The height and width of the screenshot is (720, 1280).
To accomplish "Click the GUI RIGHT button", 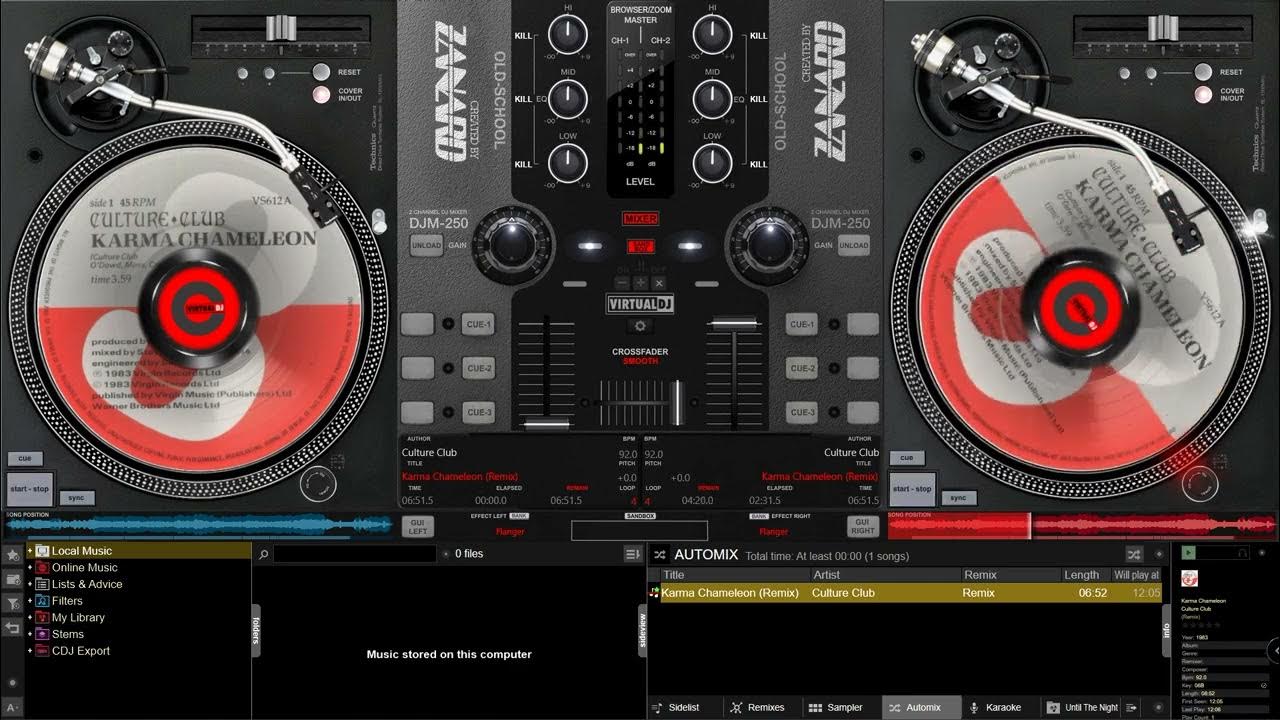I will click(862, 526).
